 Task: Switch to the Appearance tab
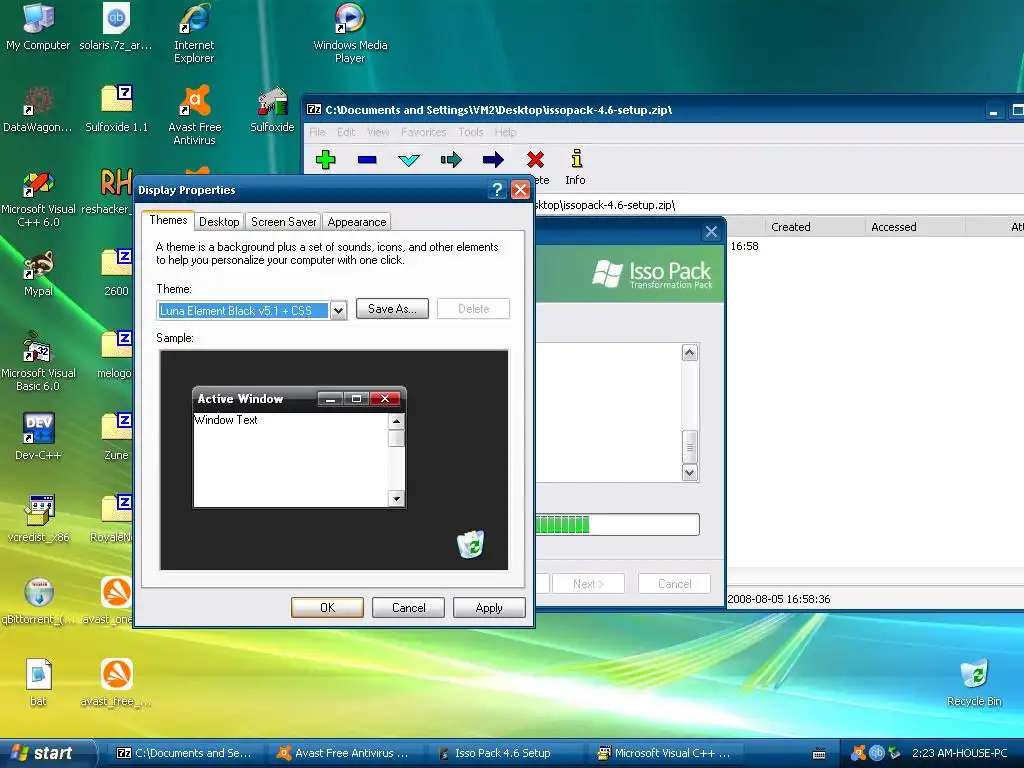pyautogui.click(x=357, y=222)
